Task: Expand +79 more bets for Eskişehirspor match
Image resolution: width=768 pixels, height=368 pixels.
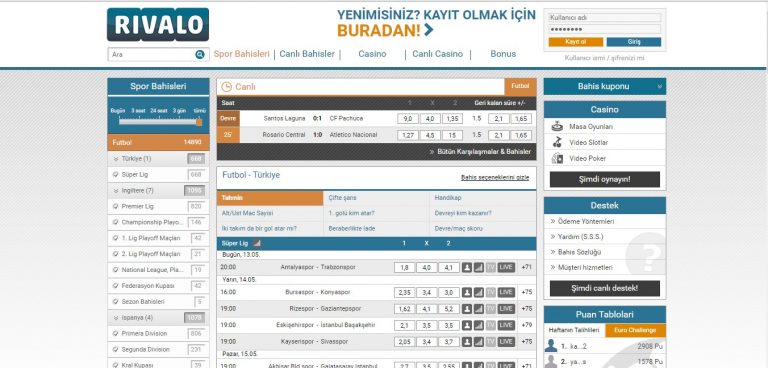Action: coord(527,325)
